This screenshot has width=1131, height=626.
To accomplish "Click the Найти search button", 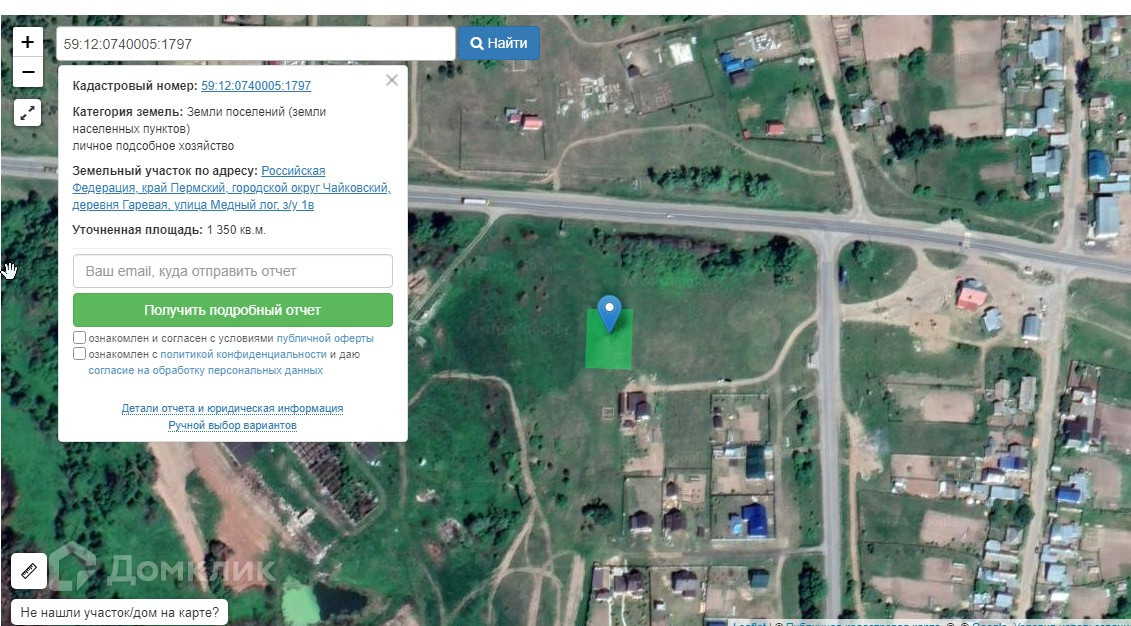I will (x=498, y=43).
